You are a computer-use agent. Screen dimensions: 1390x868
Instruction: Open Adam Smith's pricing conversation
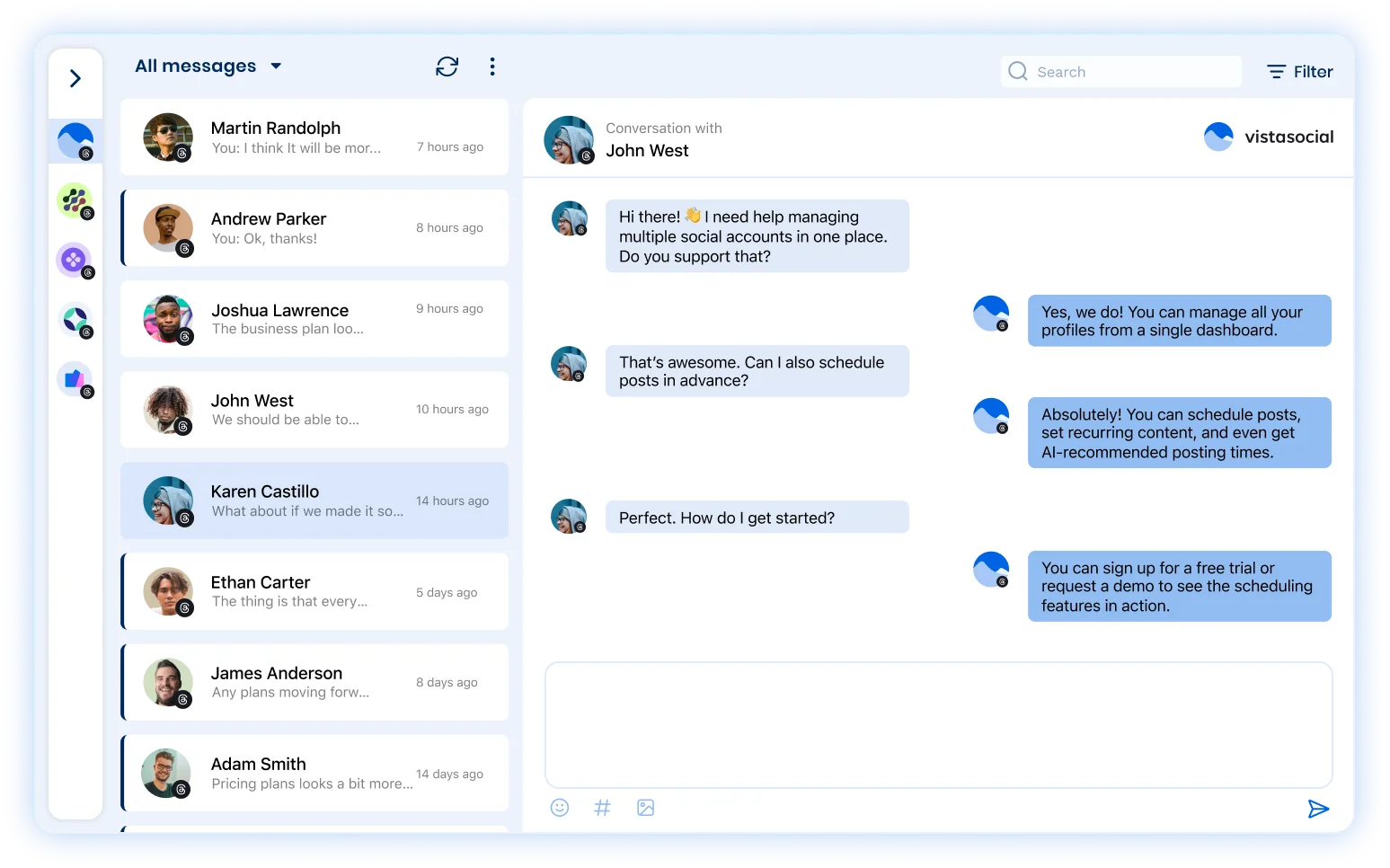(x=314, y=773)
